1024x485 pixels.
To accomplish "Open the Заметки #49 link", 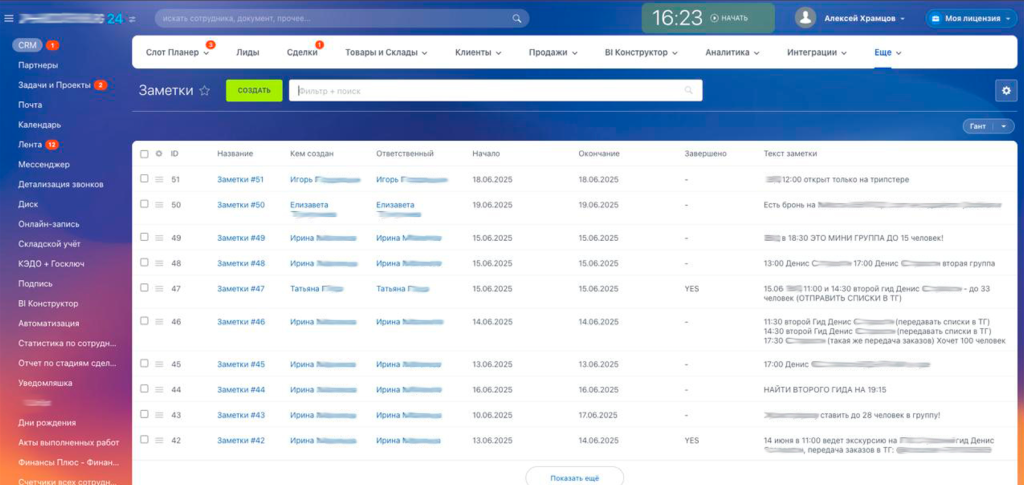I will click(x=240, y=238).
